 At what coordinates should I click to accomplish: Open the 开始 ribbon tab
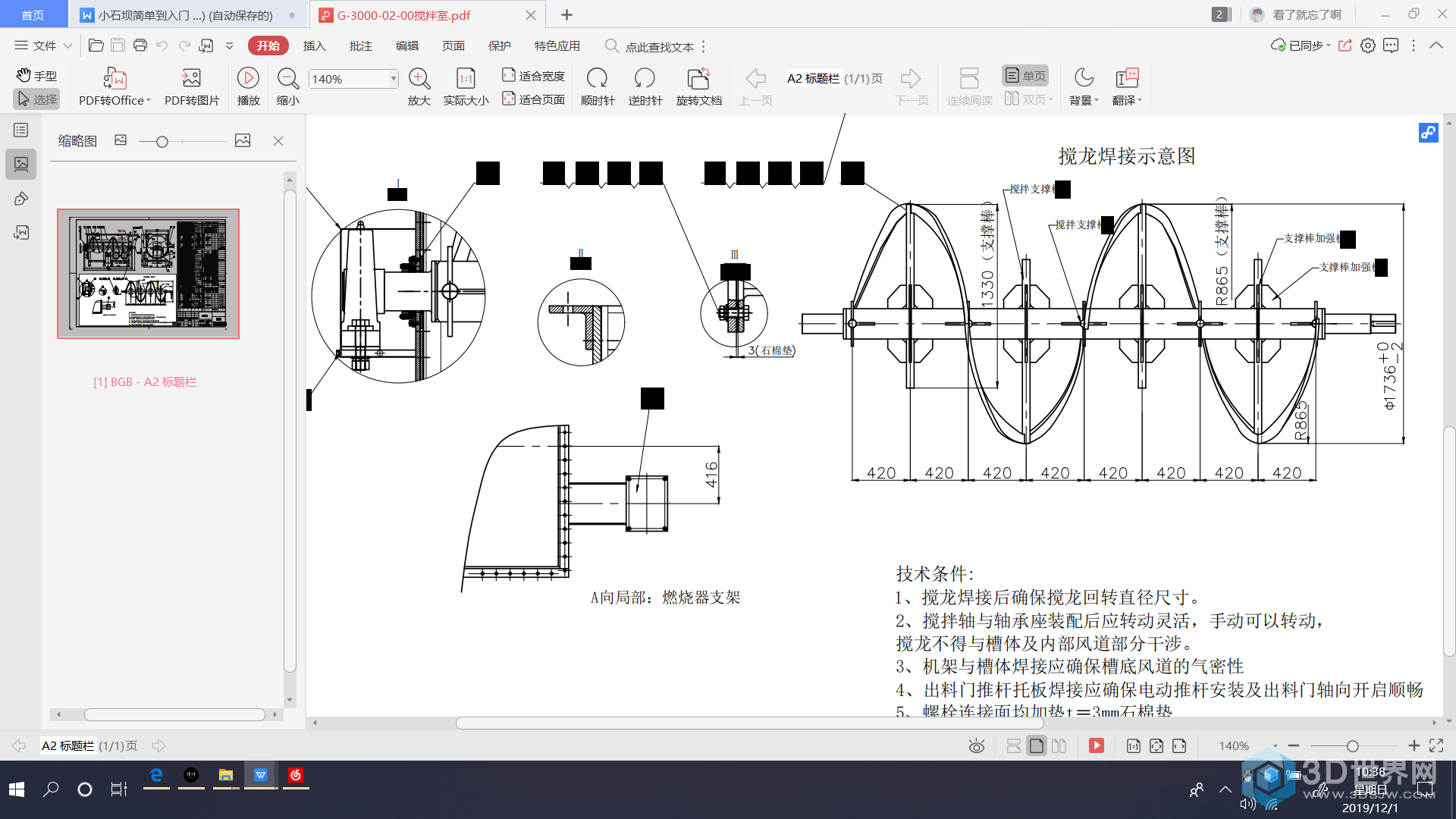(268, 46)
